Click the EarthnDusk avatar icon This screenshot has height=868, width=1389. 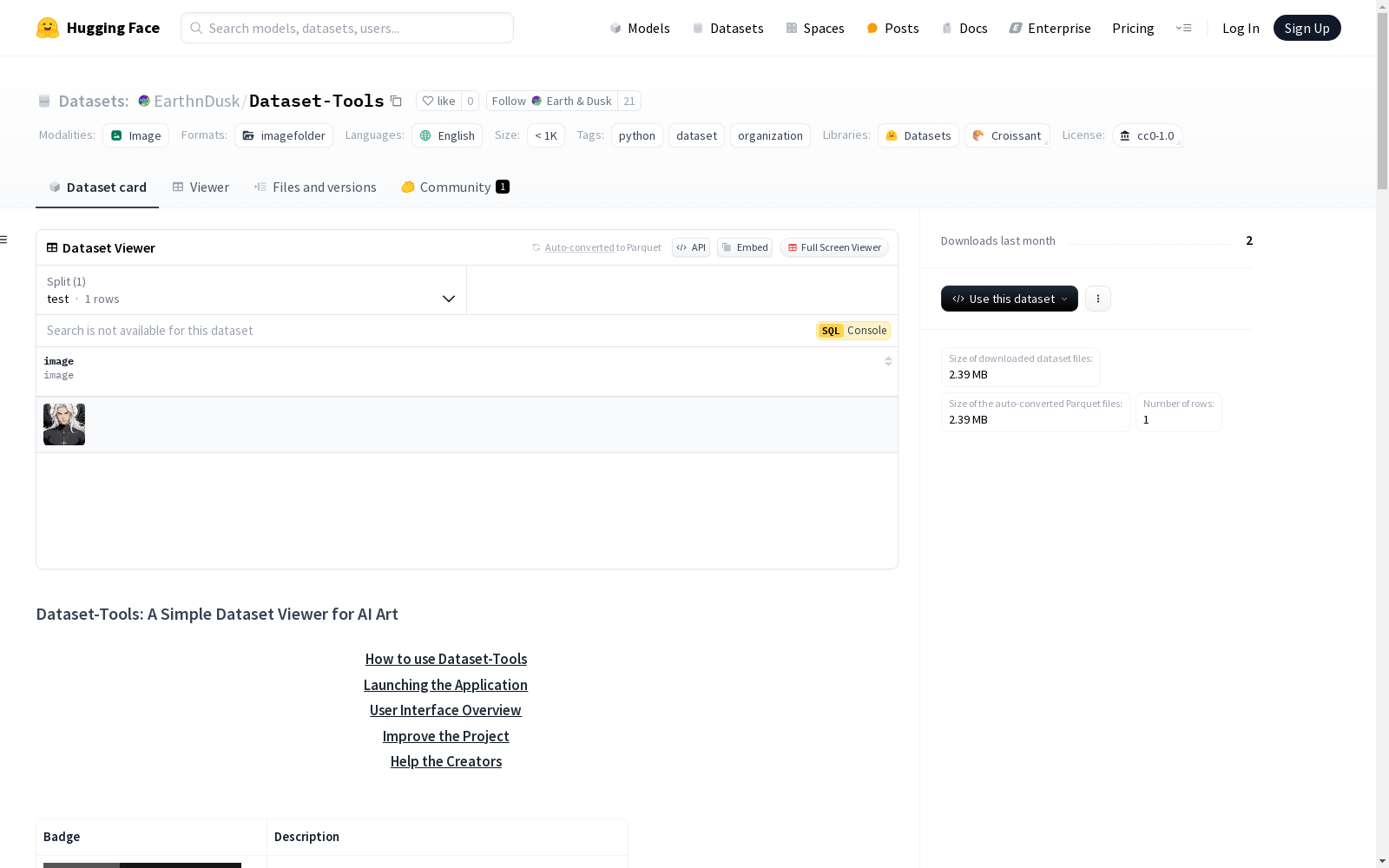point(144,101)
